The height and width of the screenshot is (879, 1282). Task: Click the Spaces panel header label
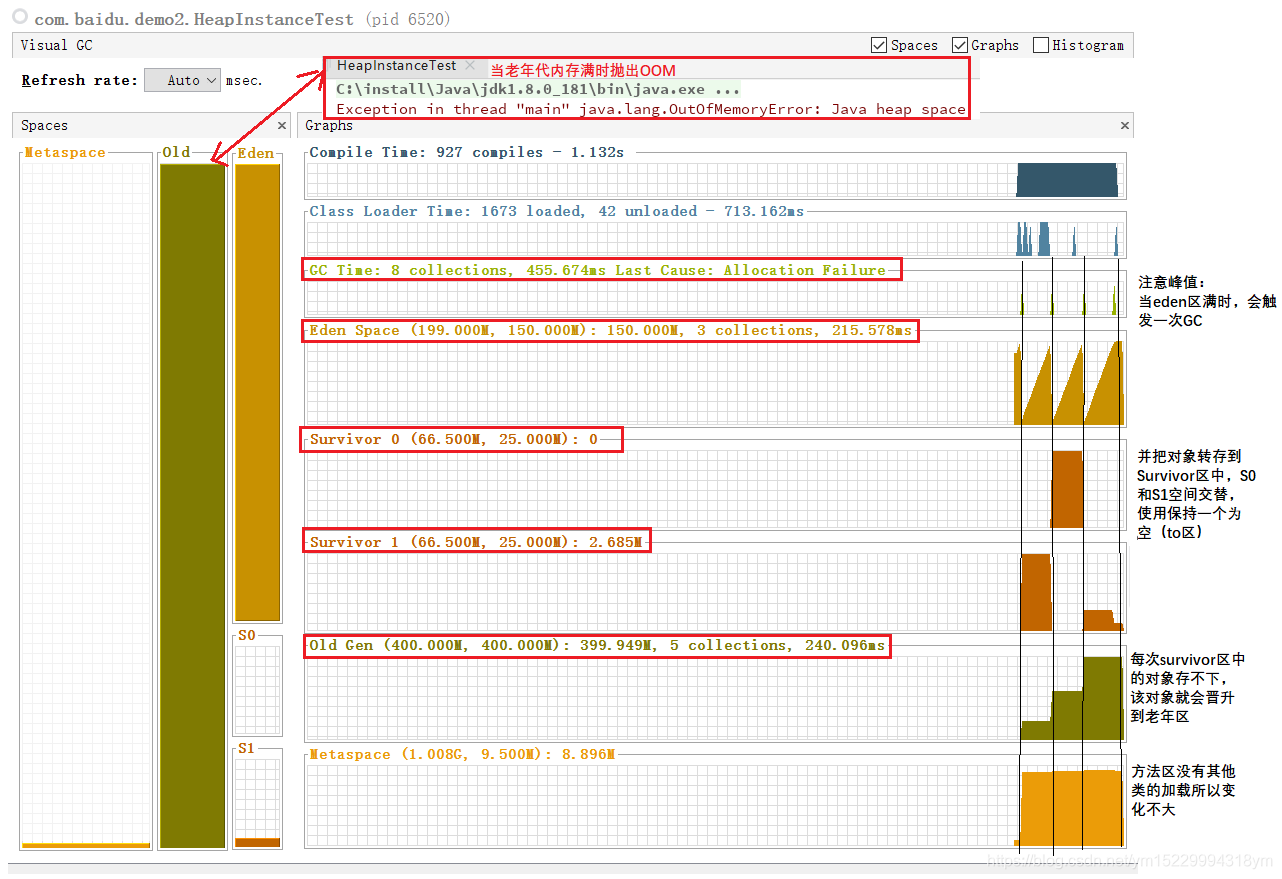(x=45, y=126)
